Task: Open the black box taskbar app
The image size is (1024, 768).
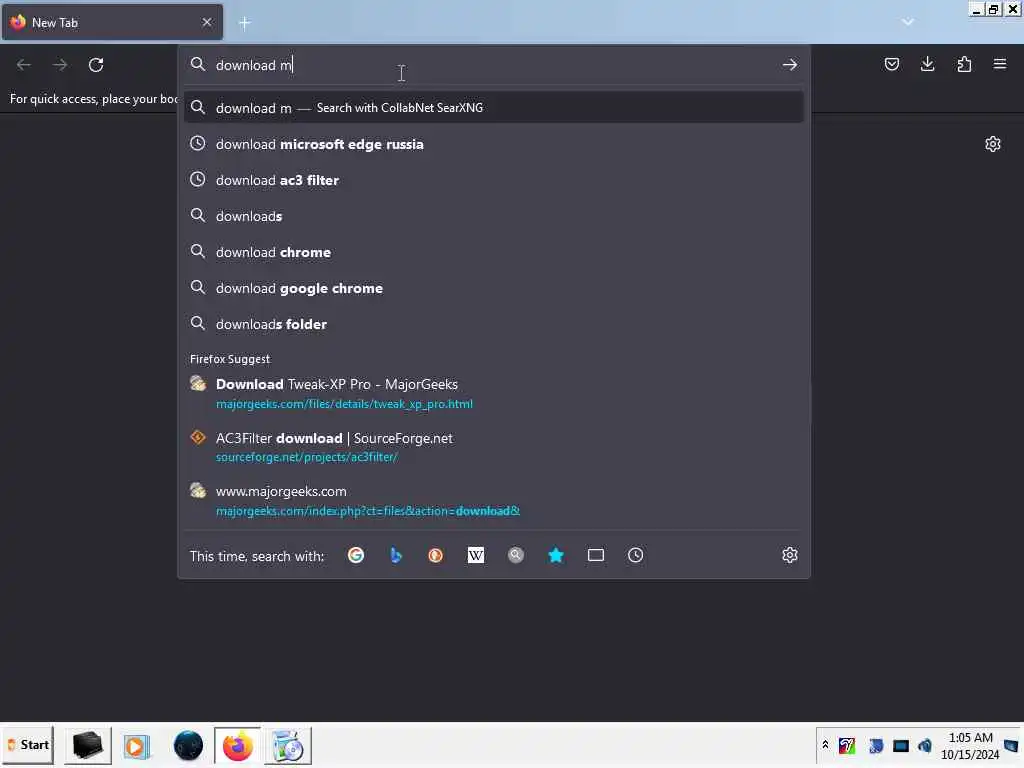Action: pyautogui.click(x=88, y=745)
